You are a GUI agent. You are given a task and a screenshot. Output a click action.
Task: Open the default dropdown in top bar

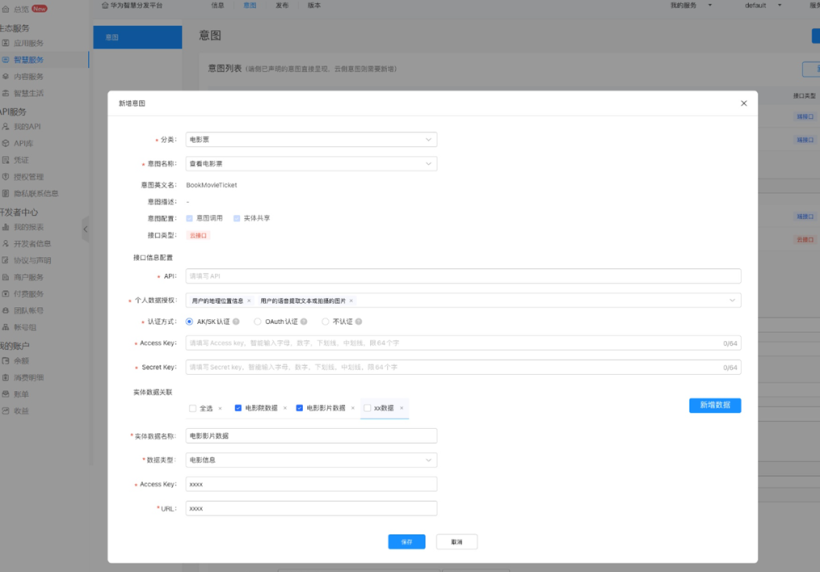tap(763, 5)
